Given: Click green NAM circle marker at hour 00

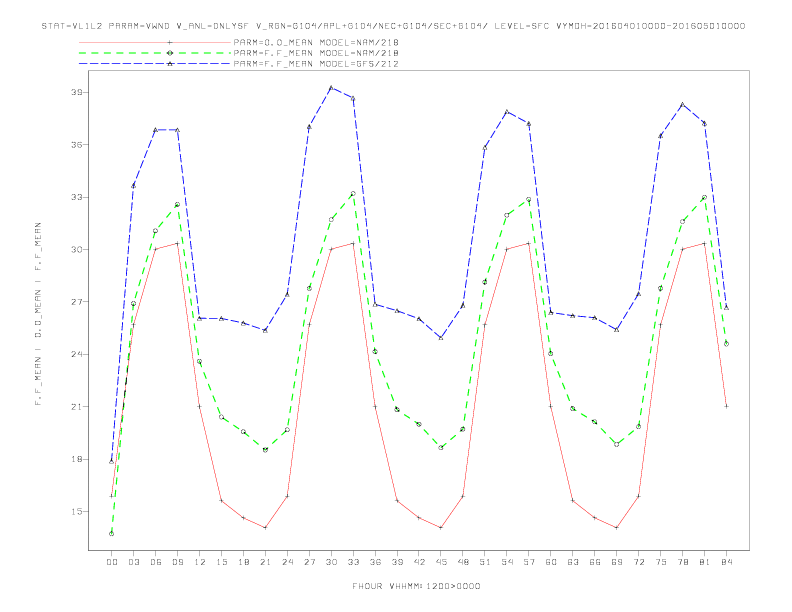Looking at the screenshot, I should pos(112,534).
